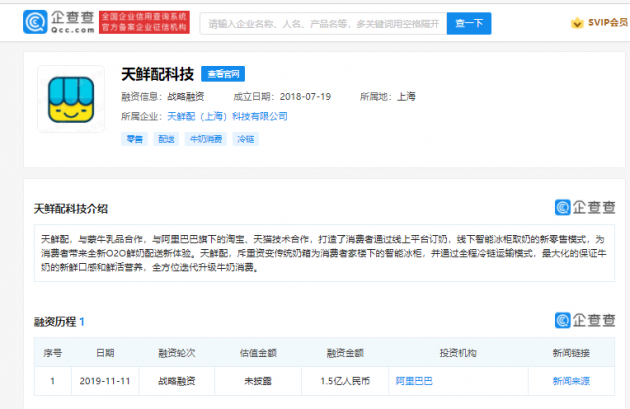Click the 未披露 valuation cell

(x=258, y=381)
